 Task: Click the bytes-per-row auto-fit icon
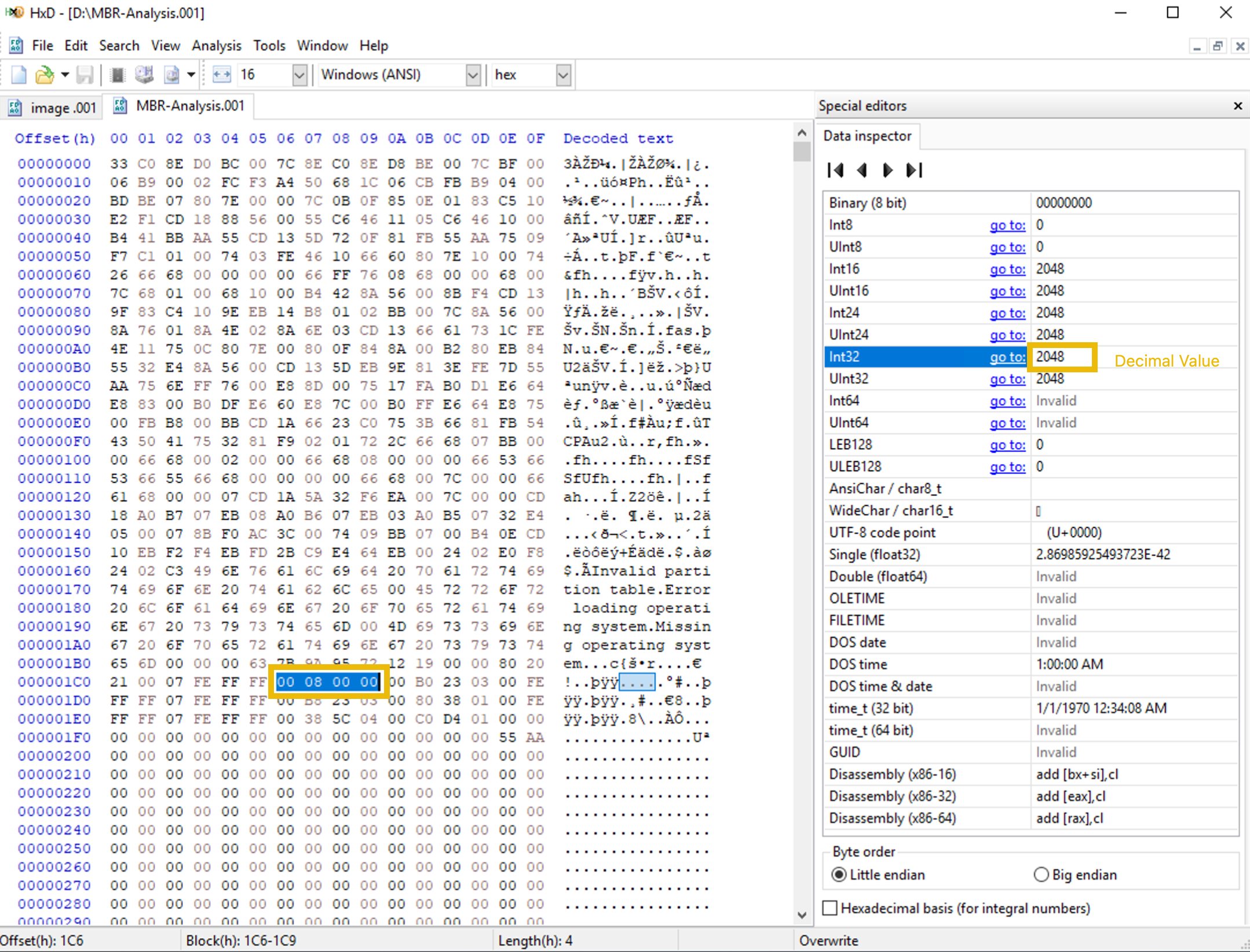[222, 75]
